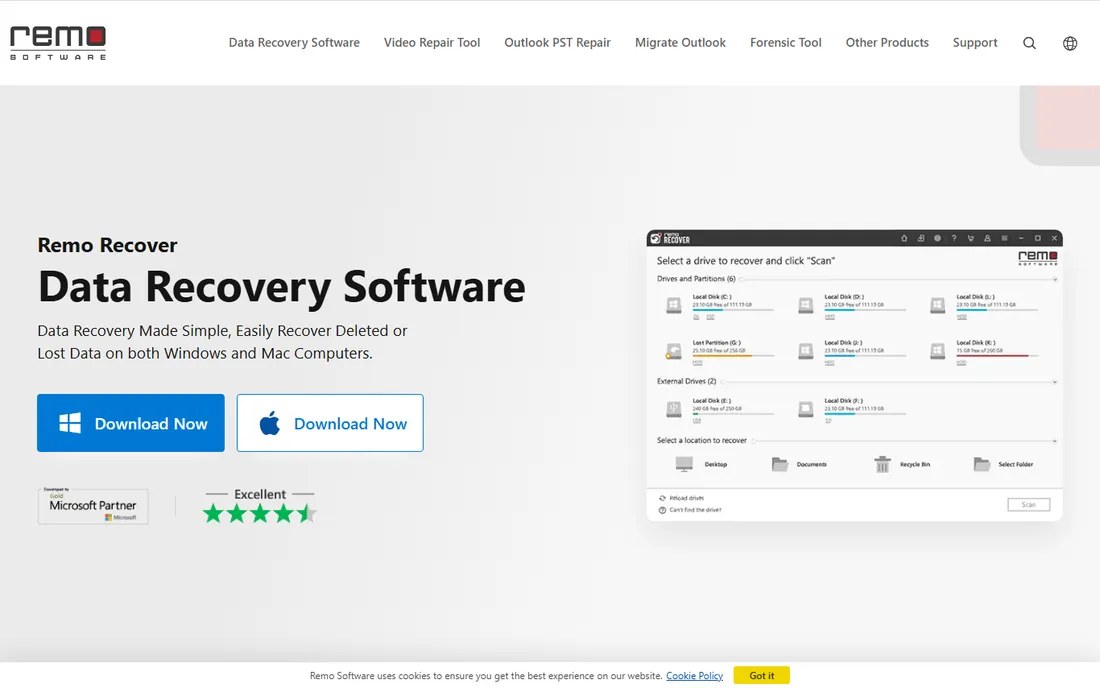Click the Local Disk (C:) blue usage bar
The width and height of the screenshot is (1100, 688).
coord(733,310)
